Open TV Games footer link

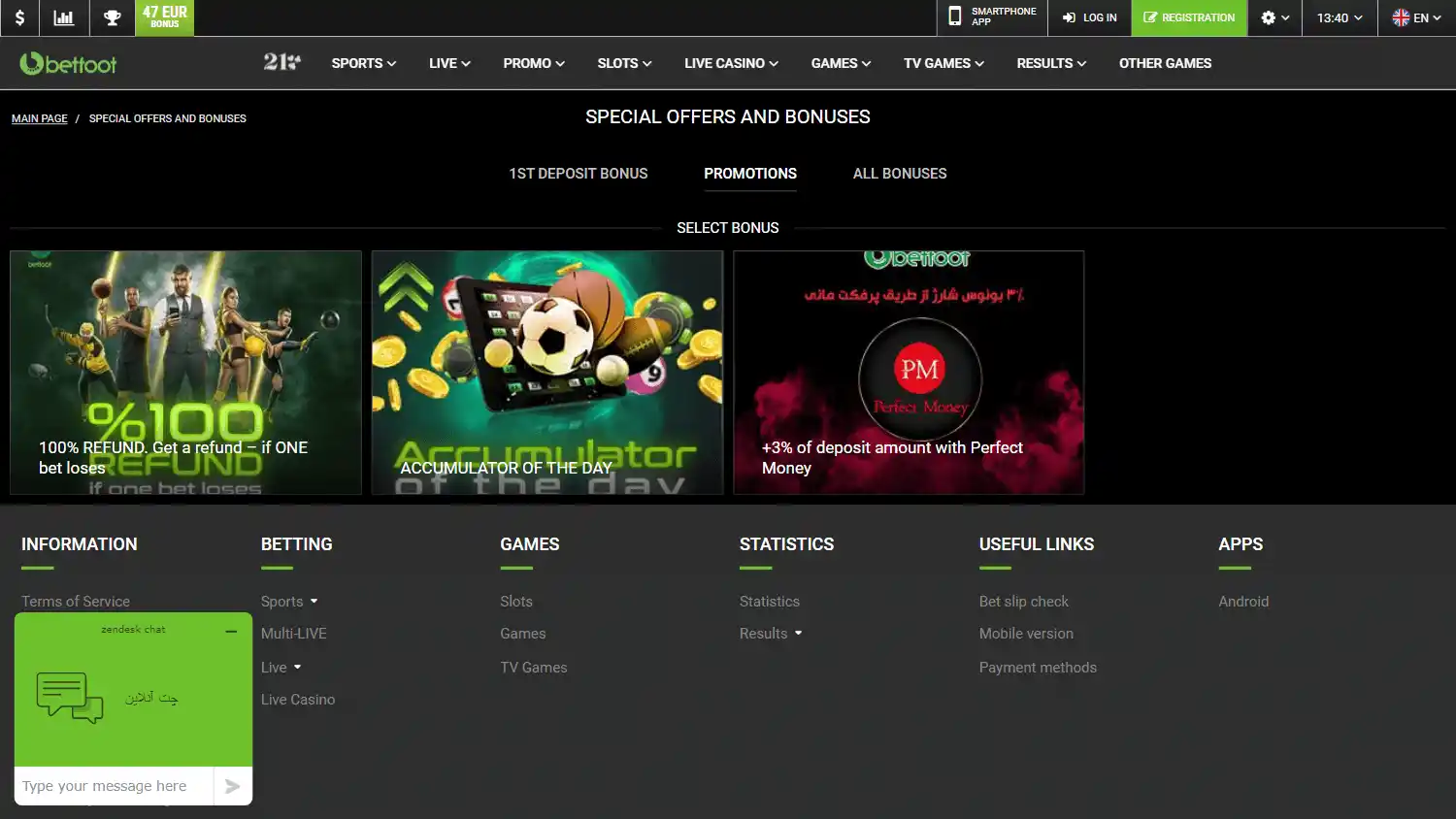(x=534, y=668)
